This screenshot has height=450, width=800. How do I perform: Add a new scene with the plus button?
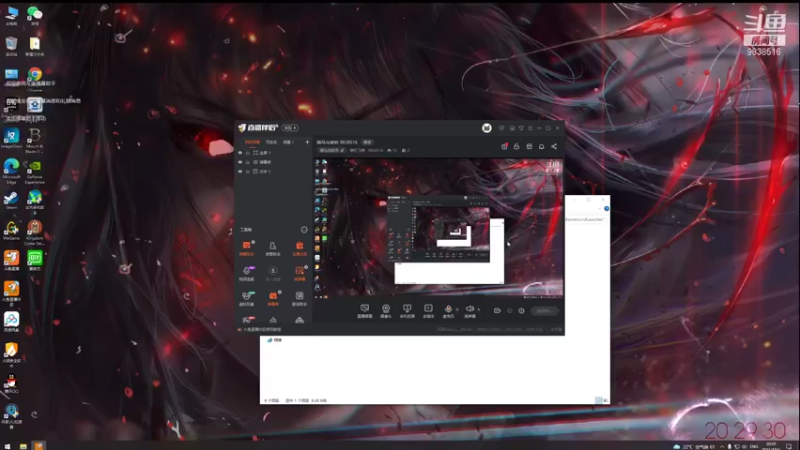(x=307, y=142)
